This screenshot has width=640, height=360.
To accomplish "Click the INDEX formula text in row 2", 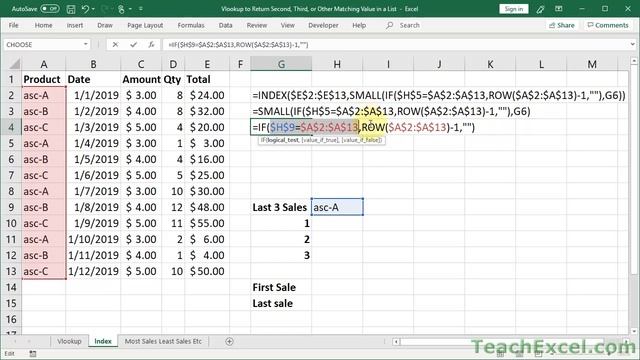I will (438, 95).
